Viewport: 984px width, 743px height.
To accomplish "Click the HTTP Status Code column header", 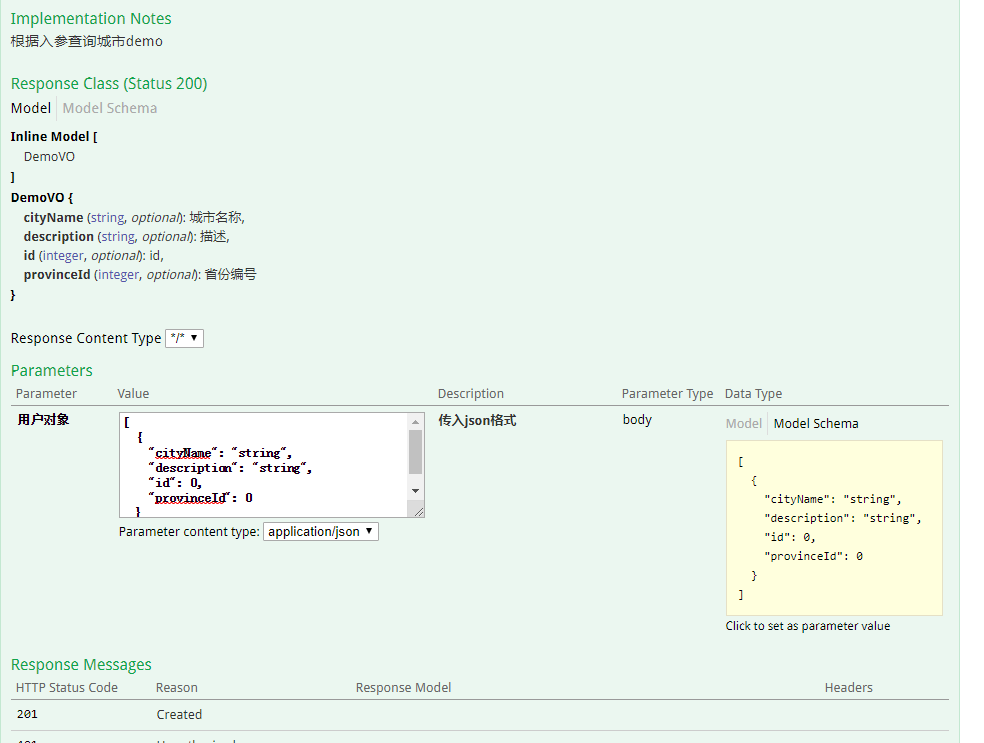I will coord(67,688).
